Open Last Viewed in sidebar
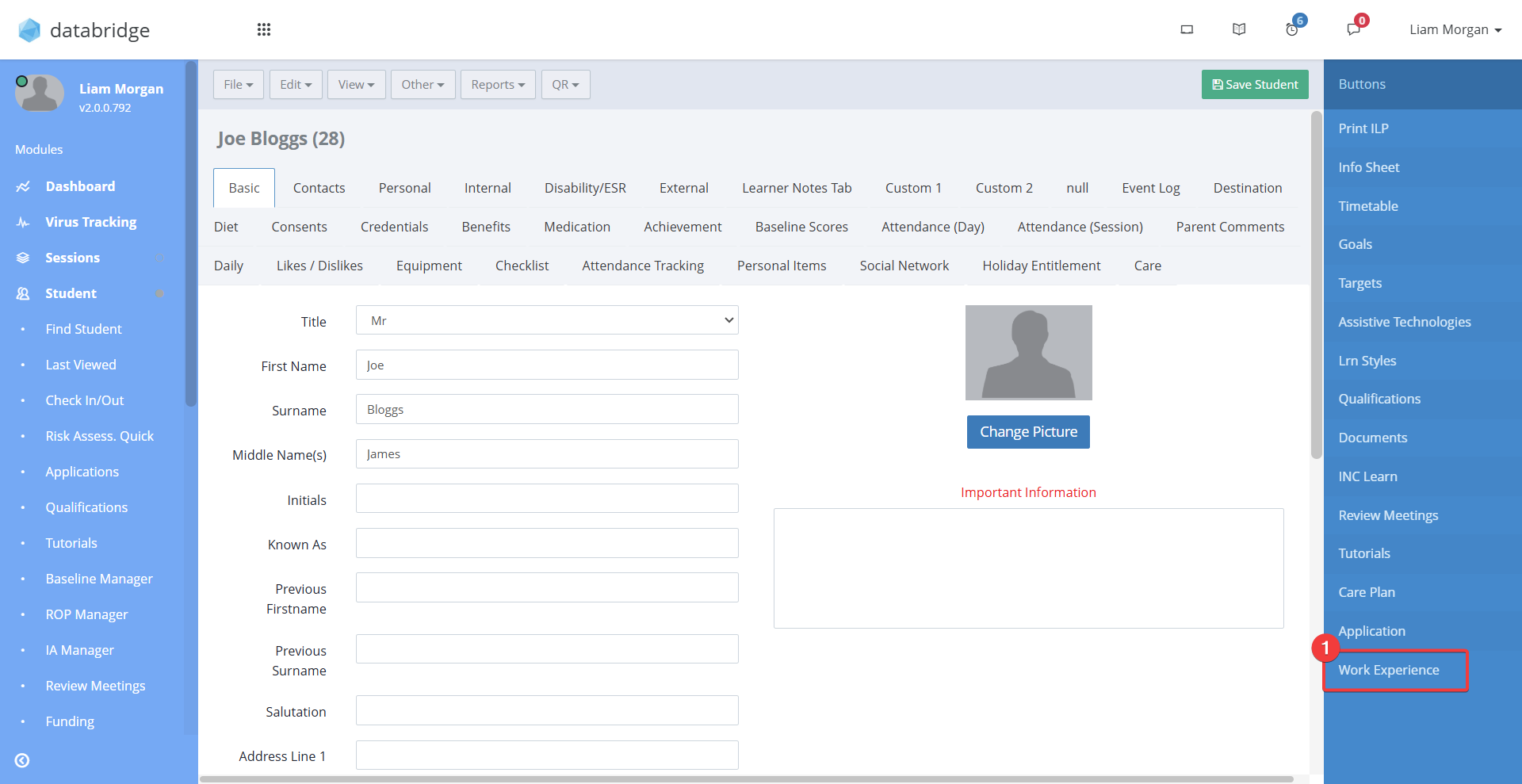This screenshot has height=784, width=1522. 81,365
